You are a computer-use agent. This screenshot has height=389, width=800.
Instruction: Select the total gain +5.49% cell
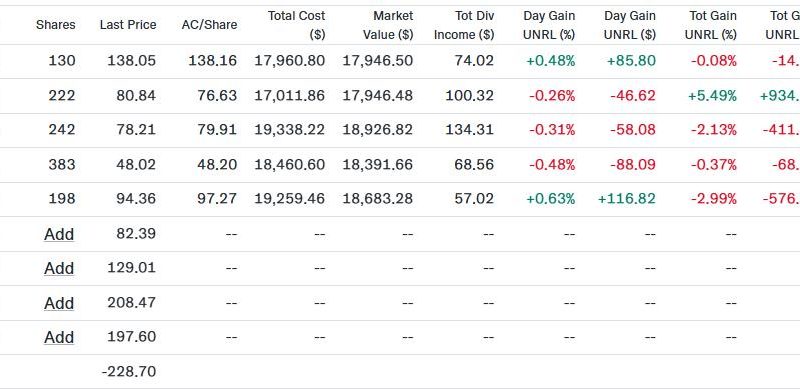(x=712, y=95)
